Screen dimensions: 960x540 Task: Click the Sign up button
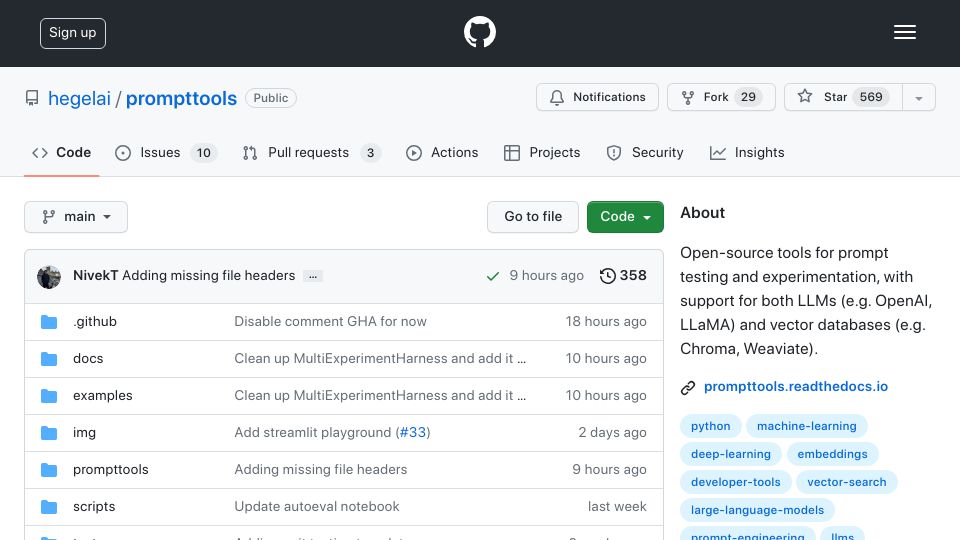[x=73, y=33]
